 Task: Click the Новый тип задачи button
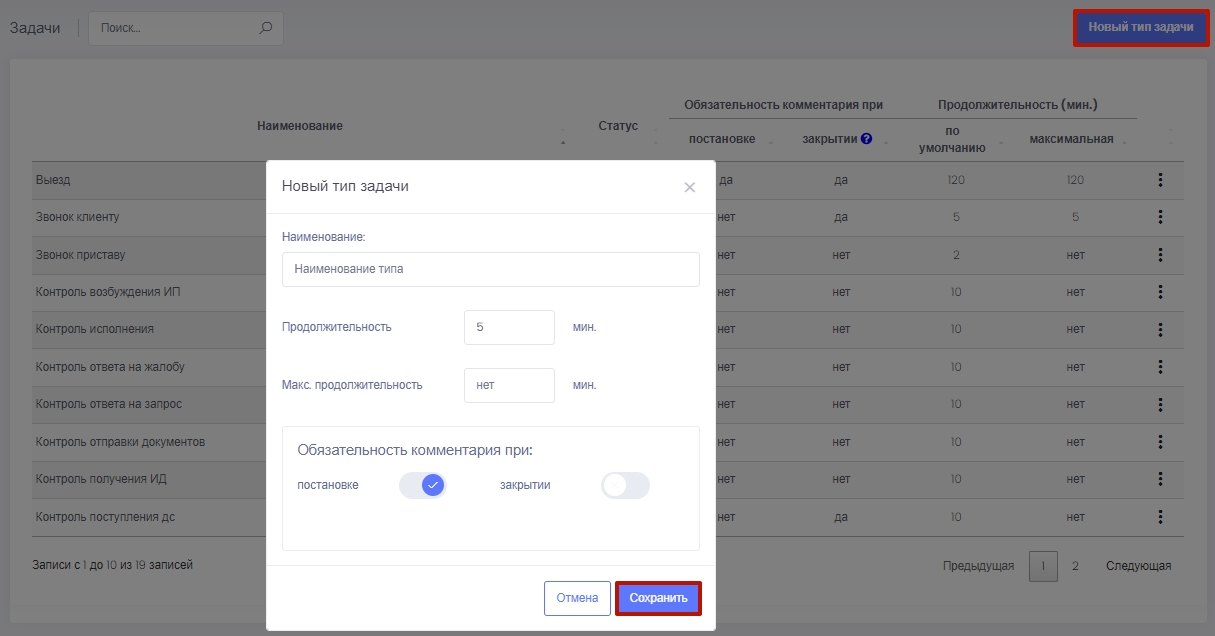tap(1140, 28)
